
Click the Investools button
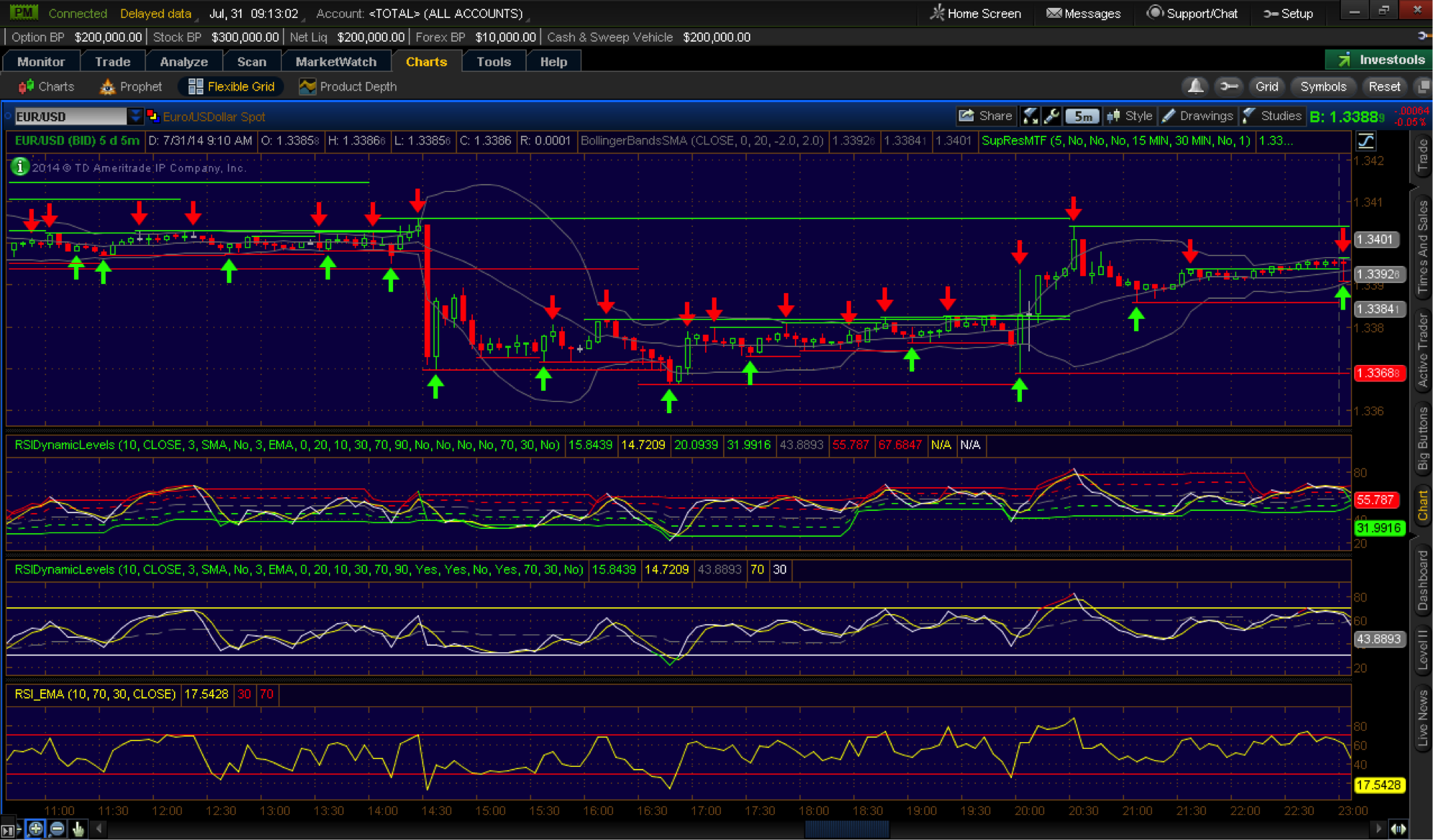pyautogui.click(x=1378, y=60)
